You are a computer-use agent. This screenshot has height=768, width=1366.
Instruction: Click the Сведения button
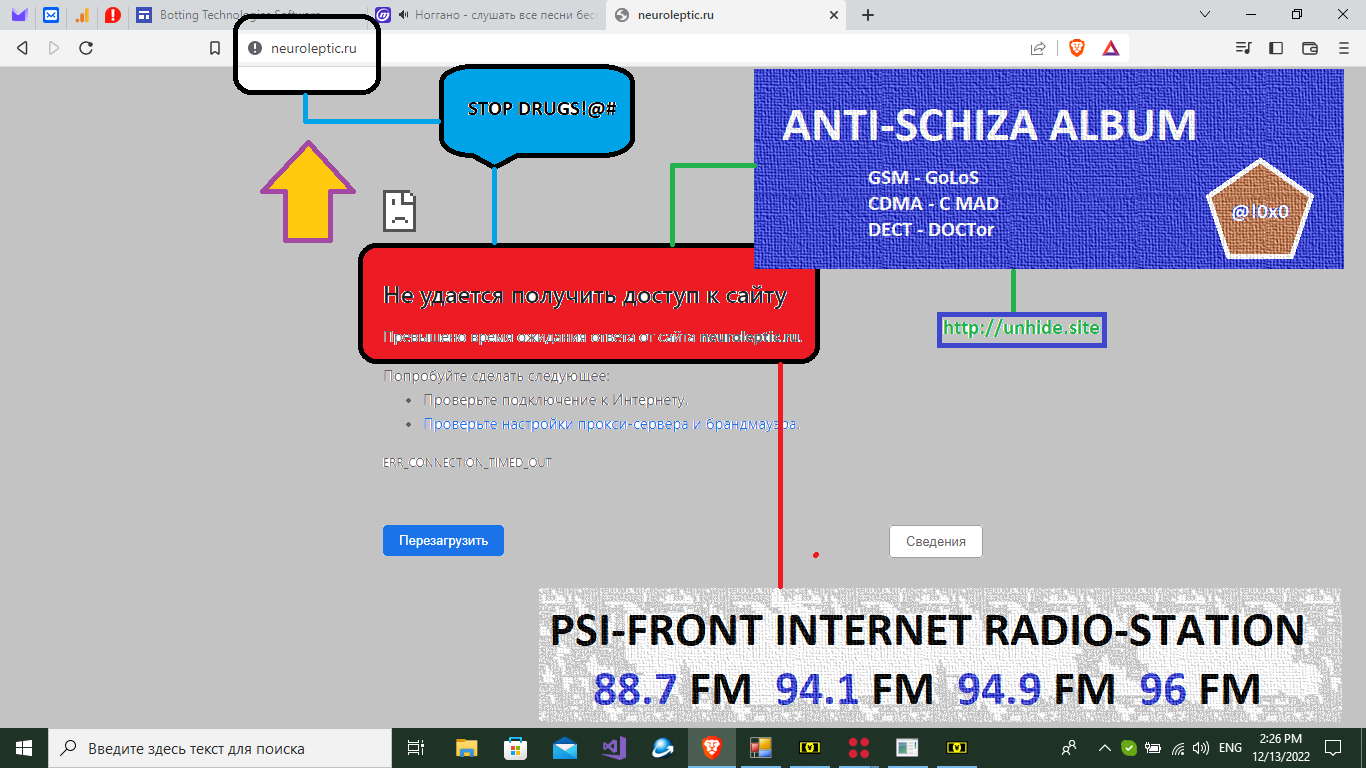(x=936, y=541)
